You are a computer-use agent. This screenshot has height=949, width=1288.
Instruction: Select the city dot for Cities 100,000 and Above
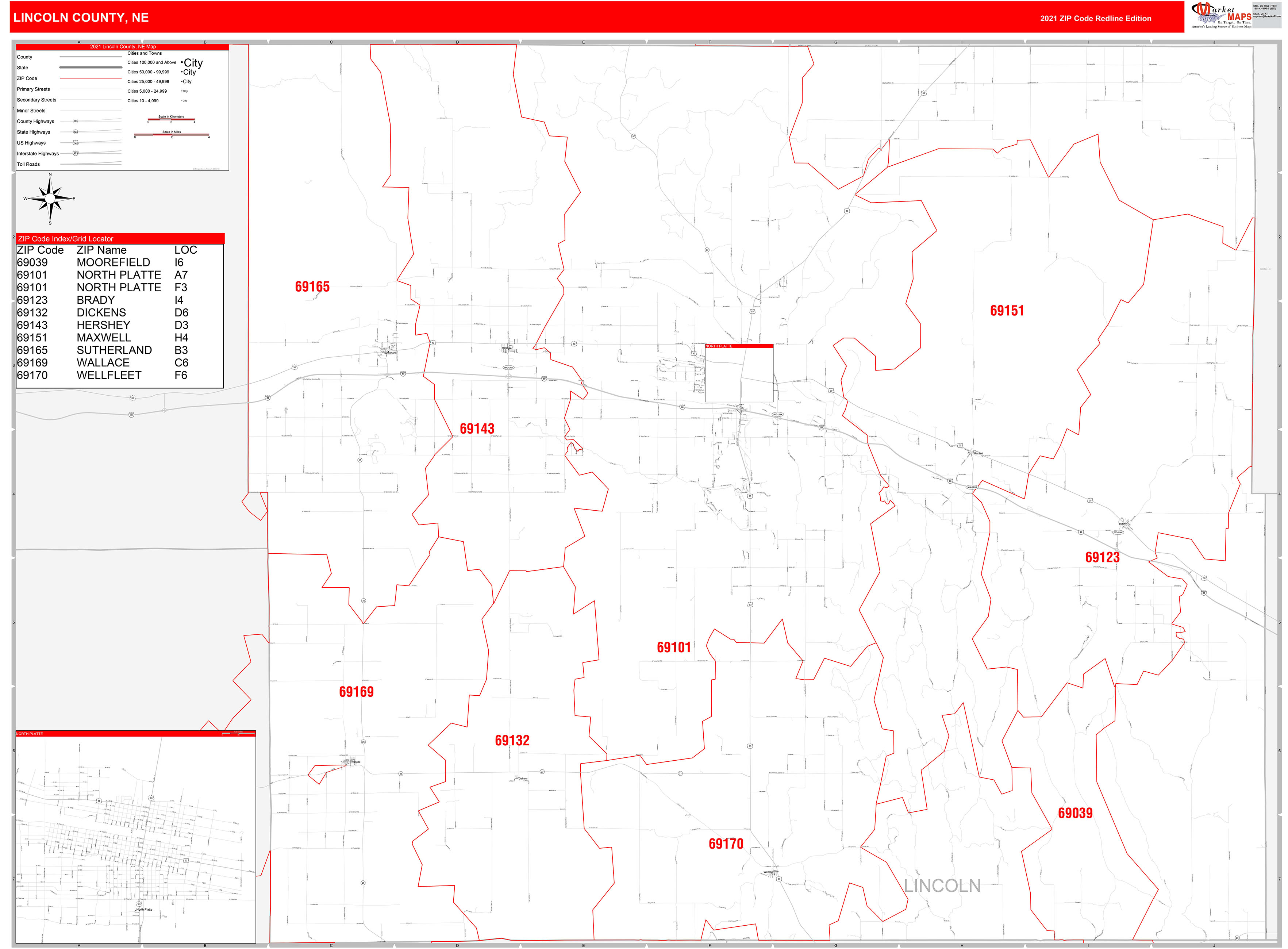coord(182,62)
